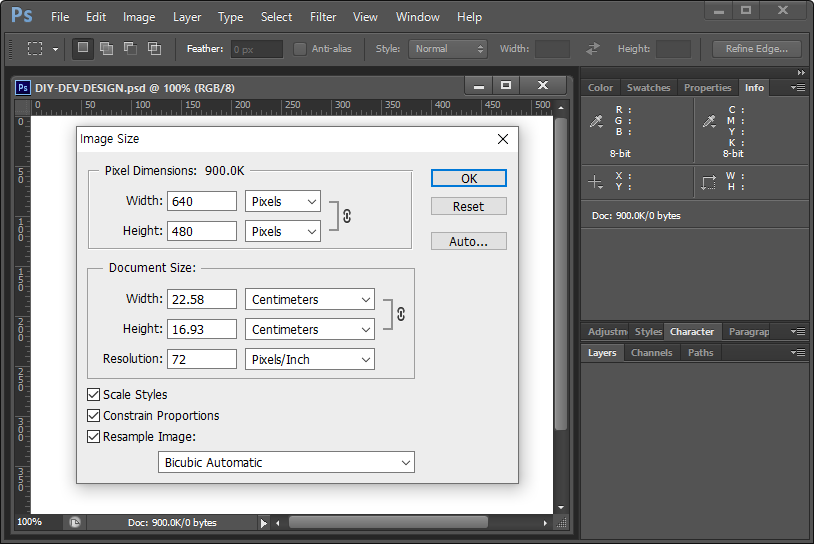
Task: Open document Height Centimeters dropdown
Action: 310,330
